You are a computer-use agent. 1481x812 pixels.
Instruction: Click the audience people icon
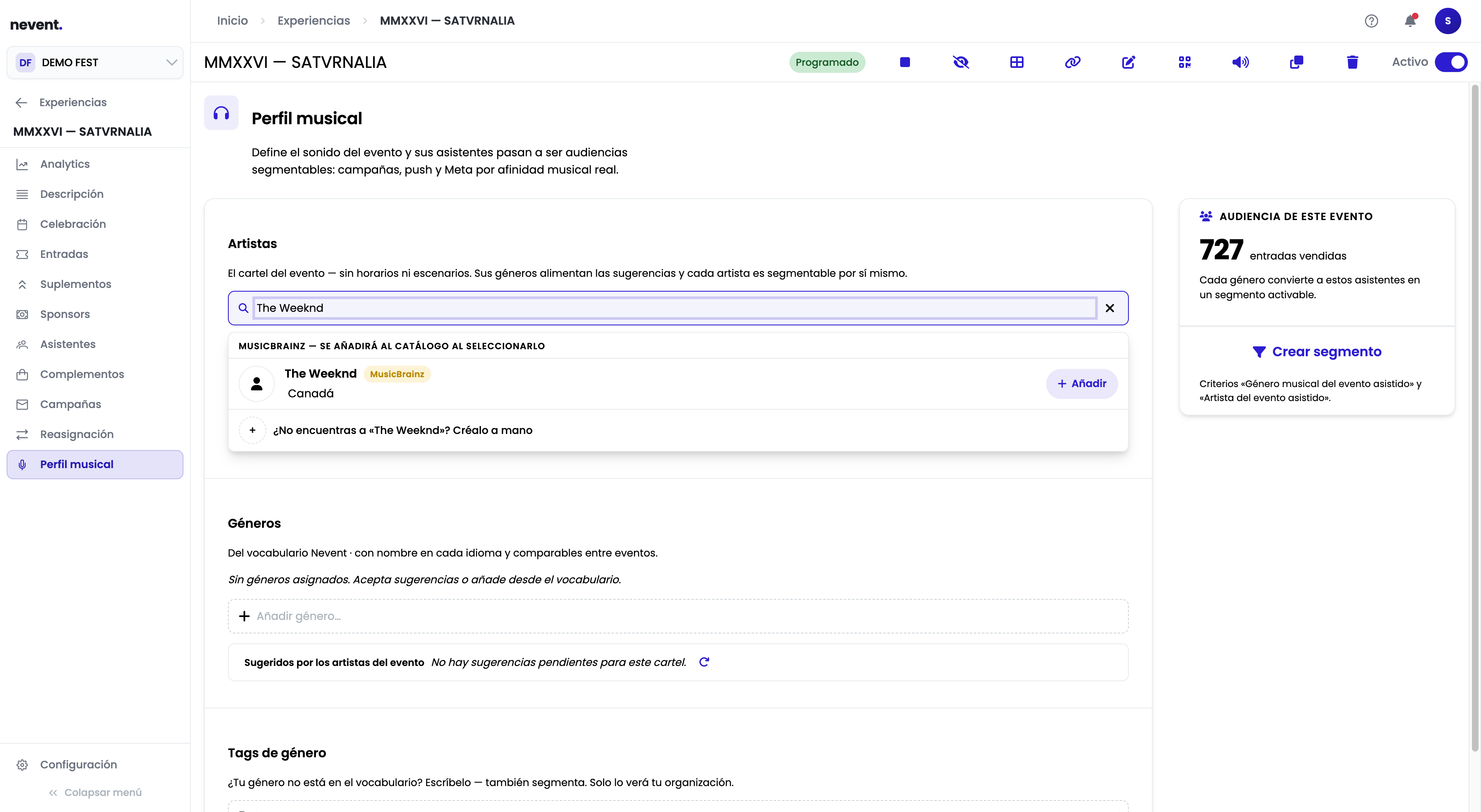tap(1206, 216)
